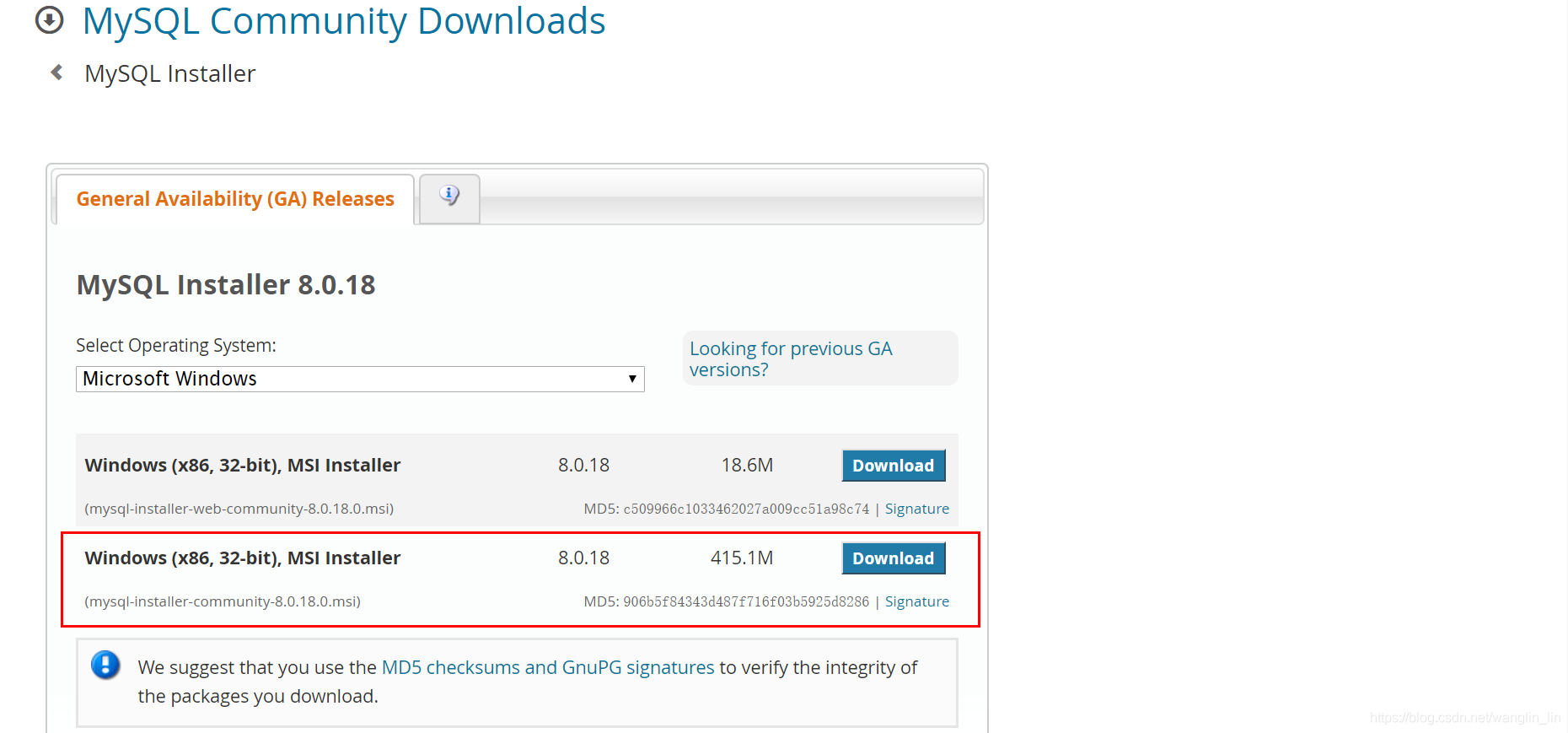Screen dimensions: 1568x733
Task: Open MD5 checksums and GnuPG signatures link
Action: click(548, 667)
